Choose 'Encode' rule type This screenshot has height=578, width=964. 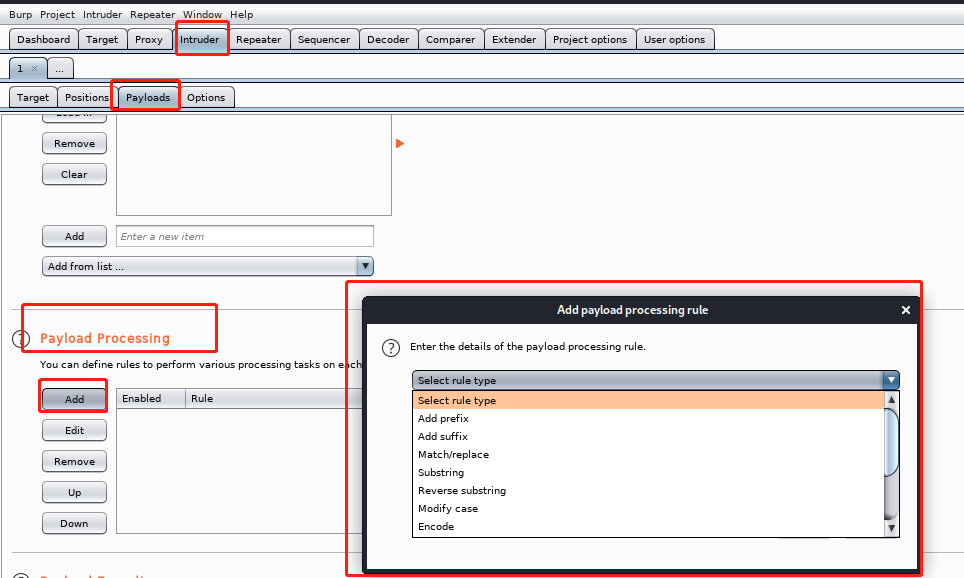648,526
